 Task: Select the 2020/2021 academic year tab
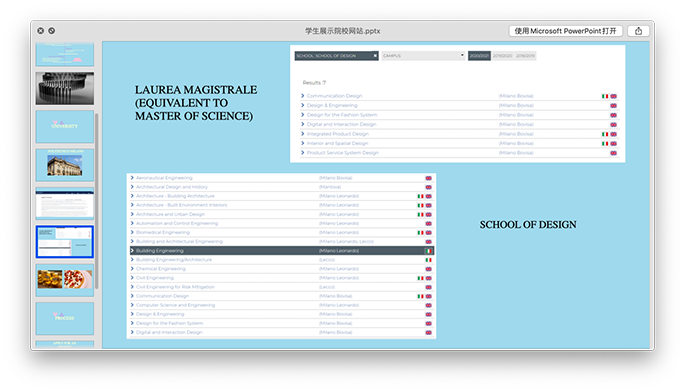click(479, 56)
